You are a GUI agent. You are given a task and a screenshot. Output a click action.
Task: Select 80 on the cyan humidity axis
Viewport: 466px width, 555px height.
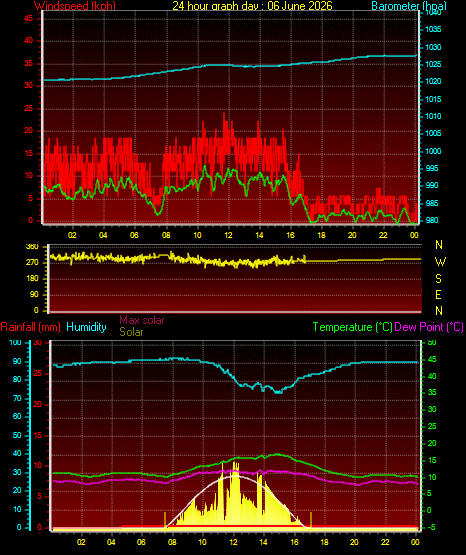[x=17, y=379]
